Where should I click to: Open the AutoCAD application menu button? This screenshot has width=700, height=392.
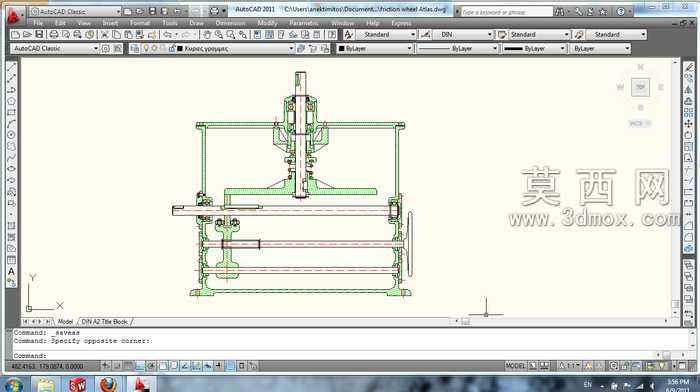(x=14, y=15)
